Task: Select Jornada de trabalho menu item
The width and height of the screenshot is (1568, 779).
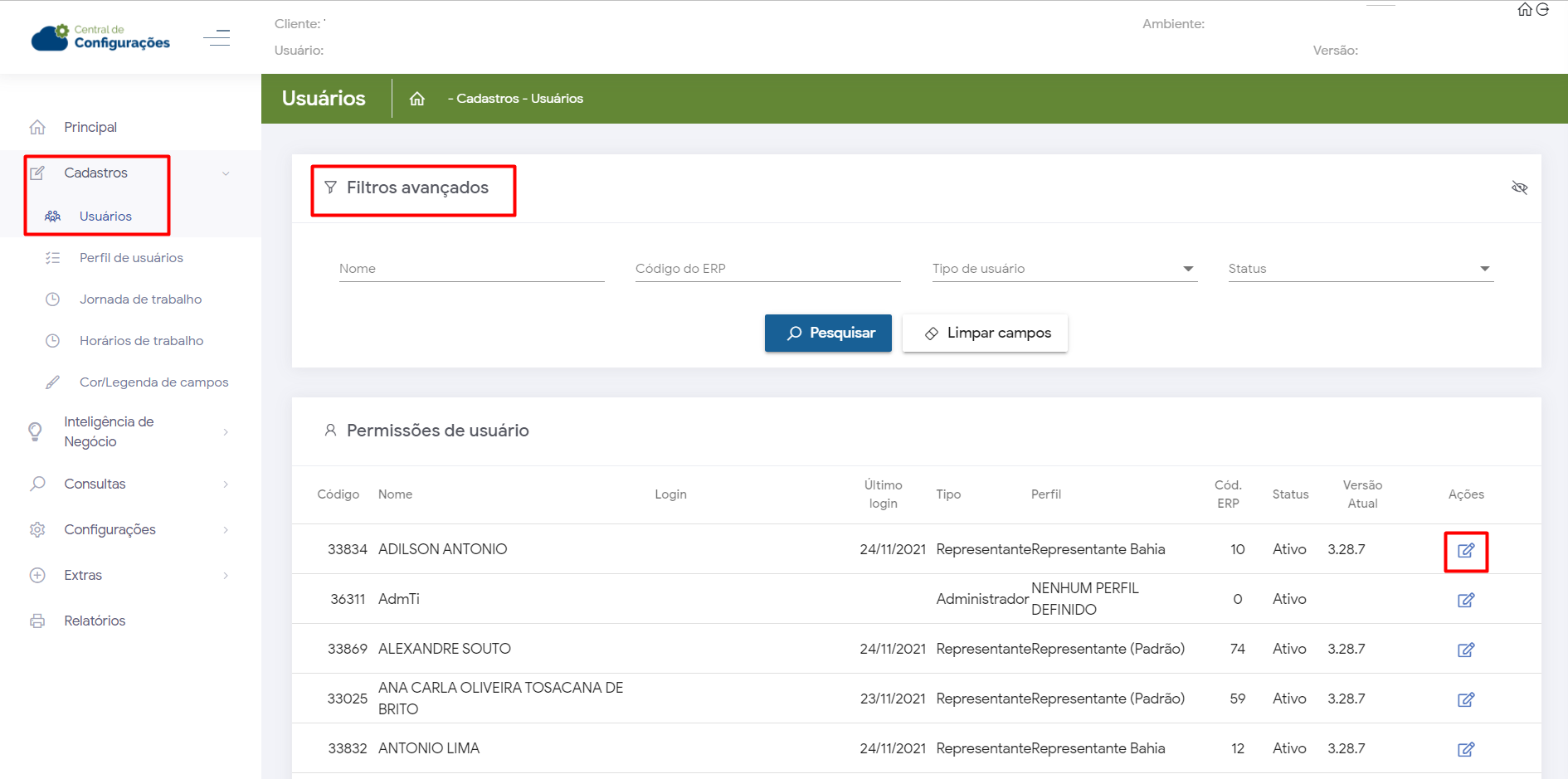Action: click(x=140, y=299)
